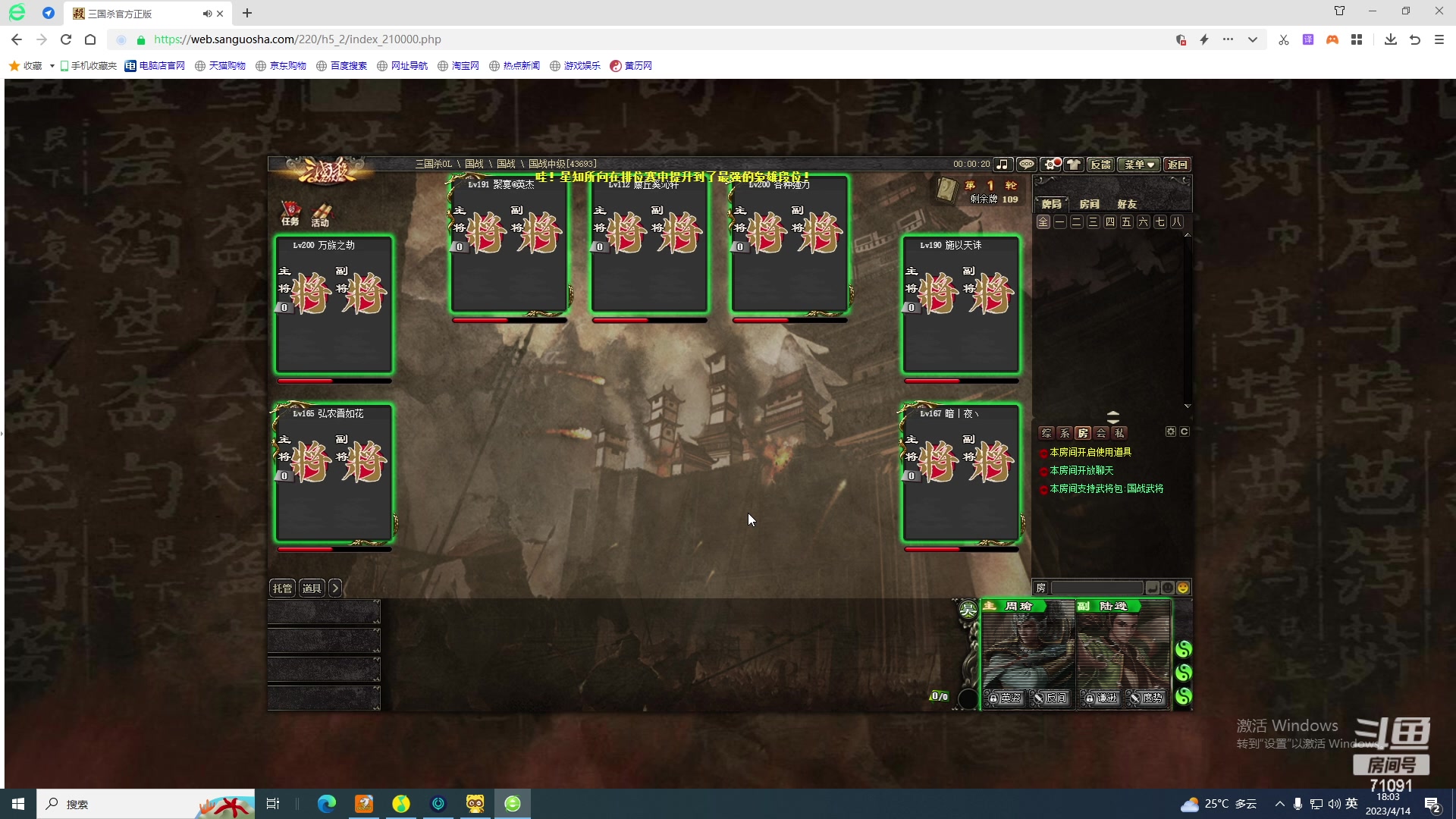Viewport: 1456px width, 819px height.
Task: Switch to the 房间 tab
Action: 1090,204
